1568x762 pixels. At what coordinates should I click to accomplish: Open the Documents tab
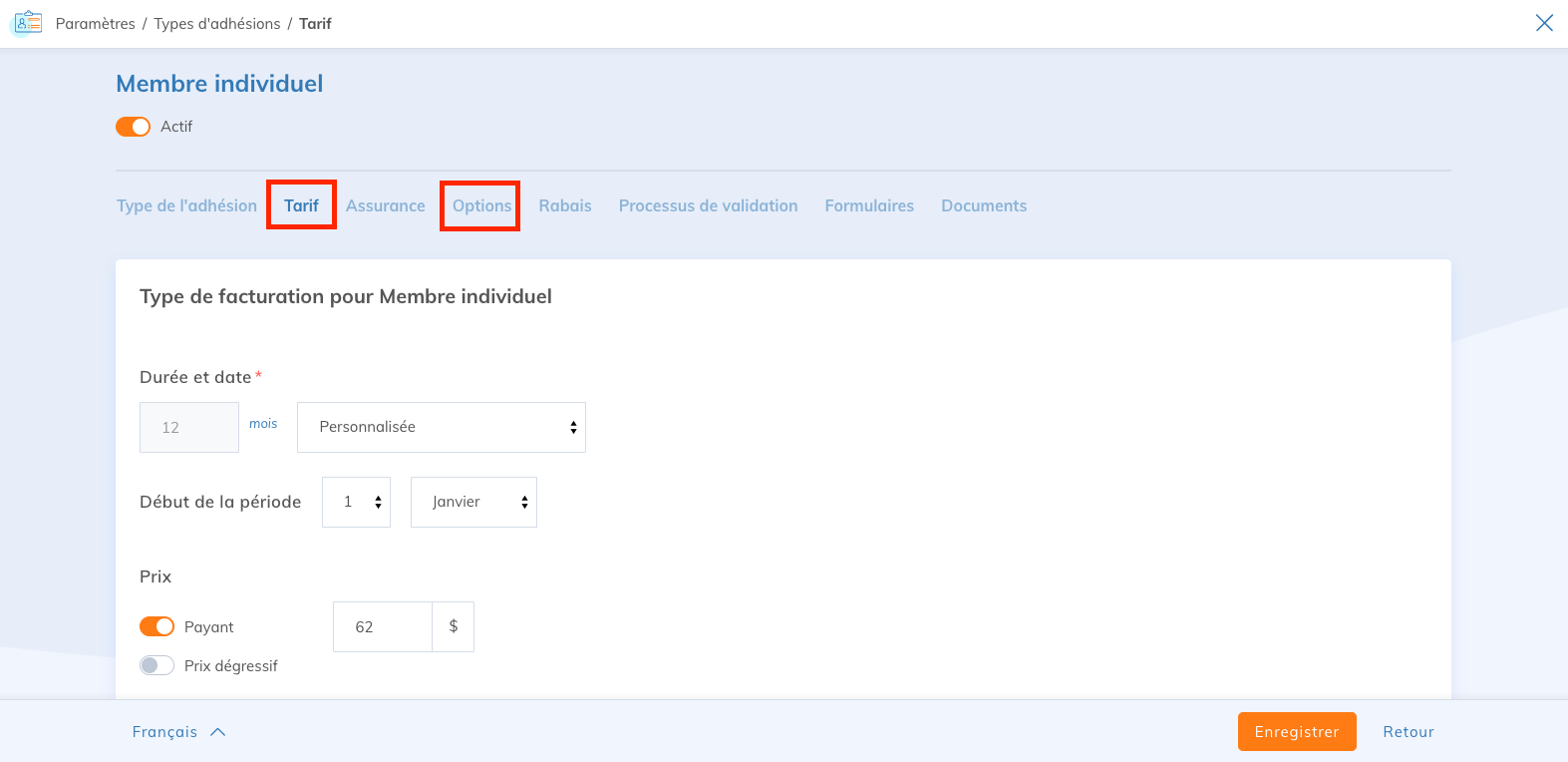click(x=983, y=205)
